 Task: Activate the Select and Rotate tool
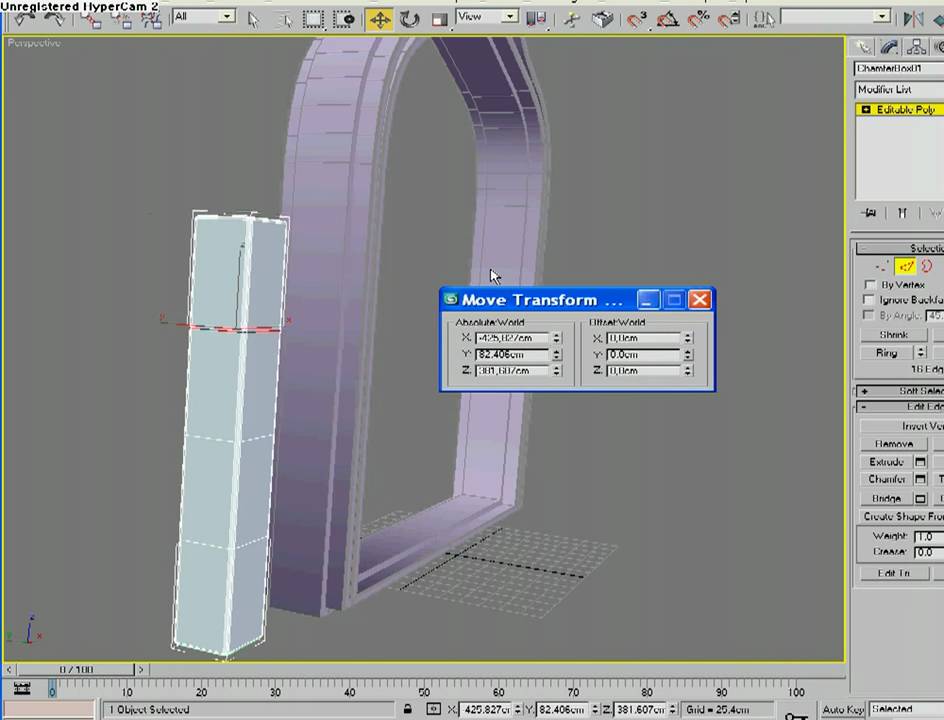tap(409, 20)
